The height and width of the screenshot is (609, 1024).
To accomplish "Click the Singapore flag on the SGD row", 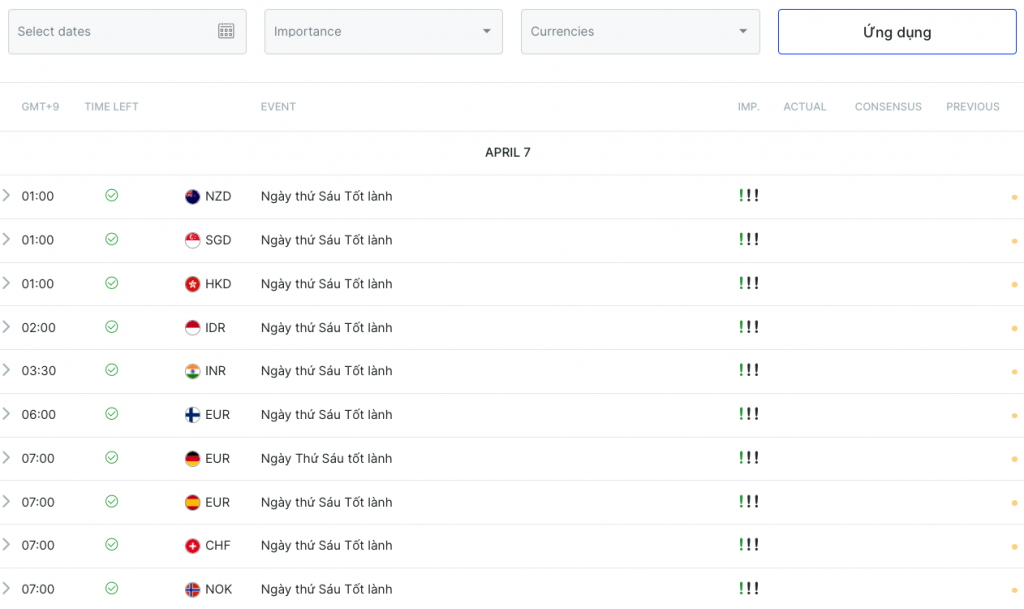I will (x=190, y=240).
